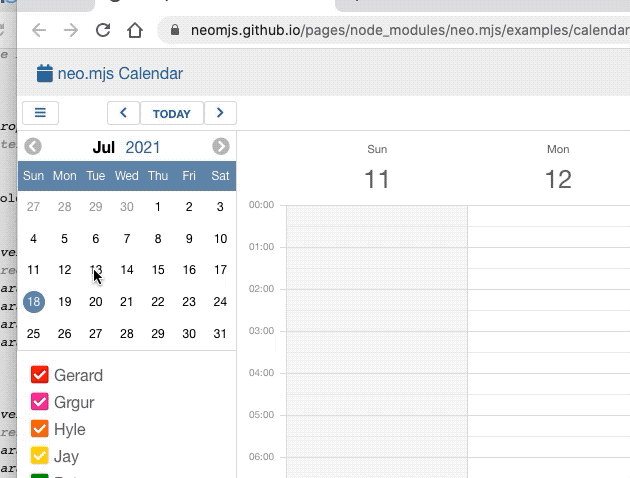Pick July 17 in date picker
The width and height of the screenshot is (630, 478).
220,270
